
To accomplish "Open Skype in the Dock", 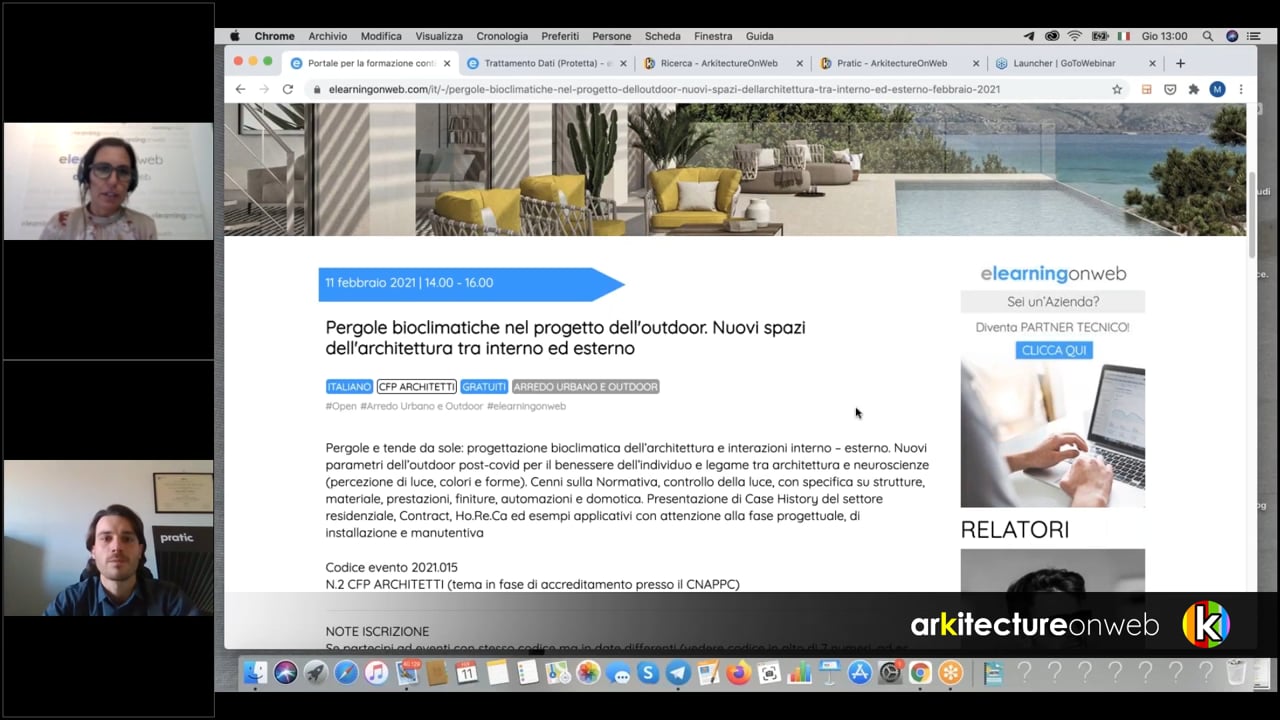I will click(x=648, y=673).
